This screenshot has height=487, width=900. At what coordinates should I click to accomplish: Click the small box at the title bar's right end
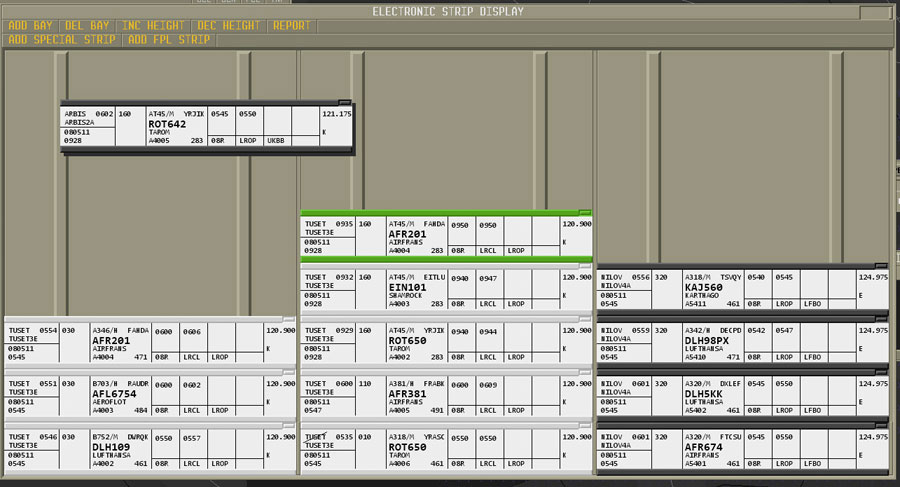875,12
